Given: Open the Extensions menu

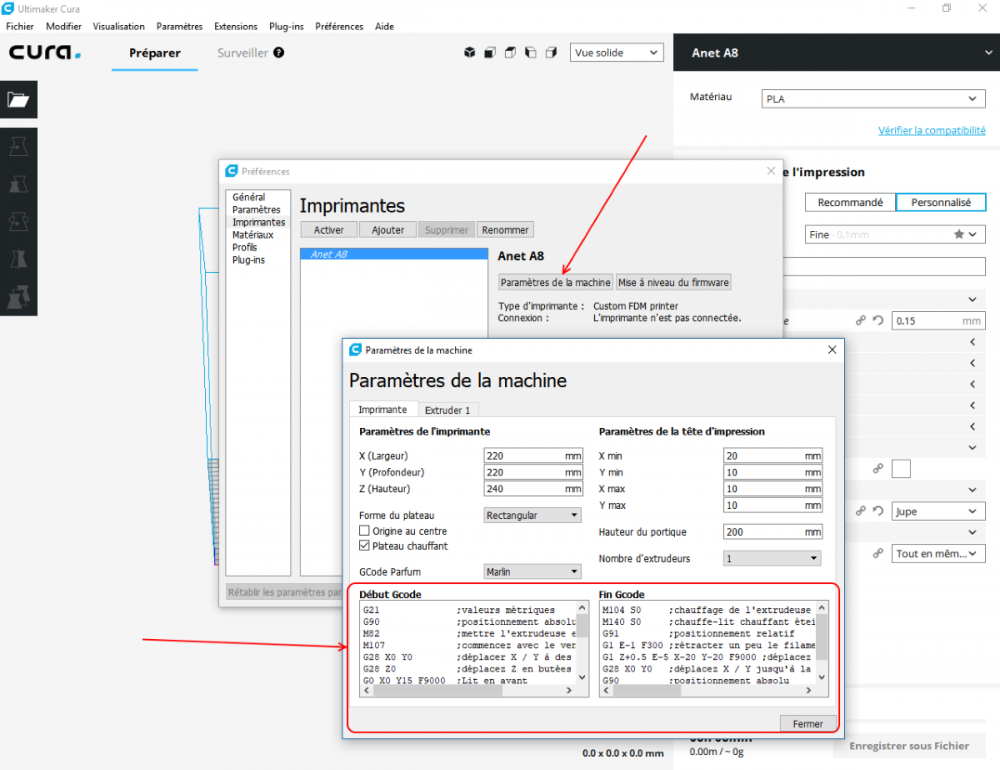Looking at the screenshot, I should pos(236,26).
